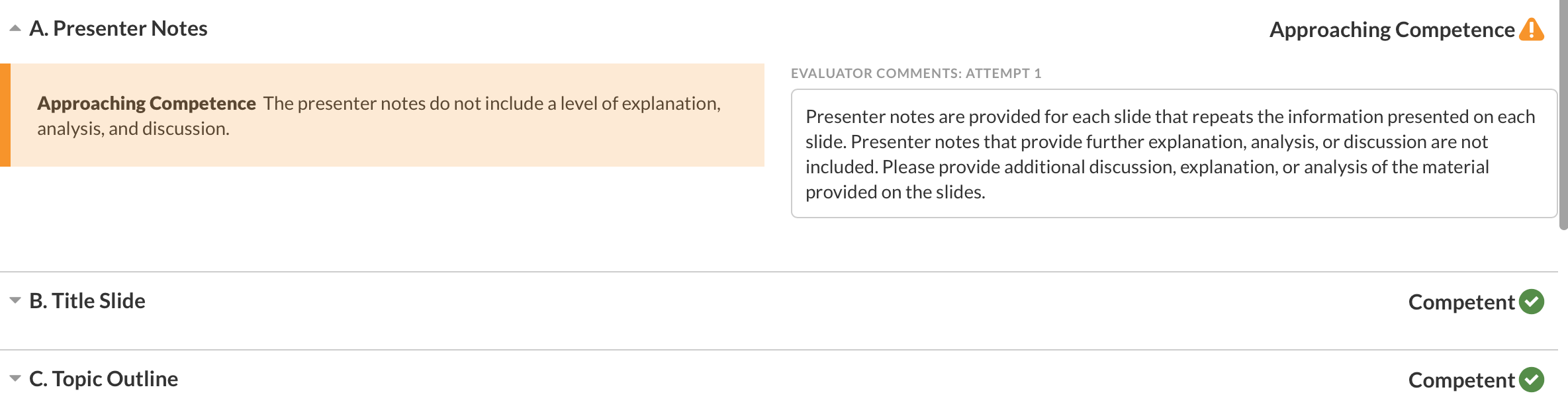
Task: Click the bold Approaching Competence rubric label
Action: (146, 103)
